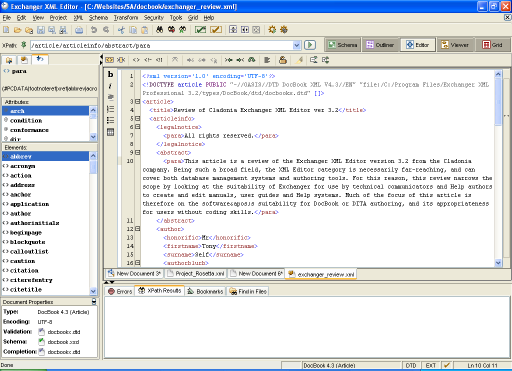Screen dimensions: 512x371
Task: Click the Save floppy disk icon
Action: [41, 30]
